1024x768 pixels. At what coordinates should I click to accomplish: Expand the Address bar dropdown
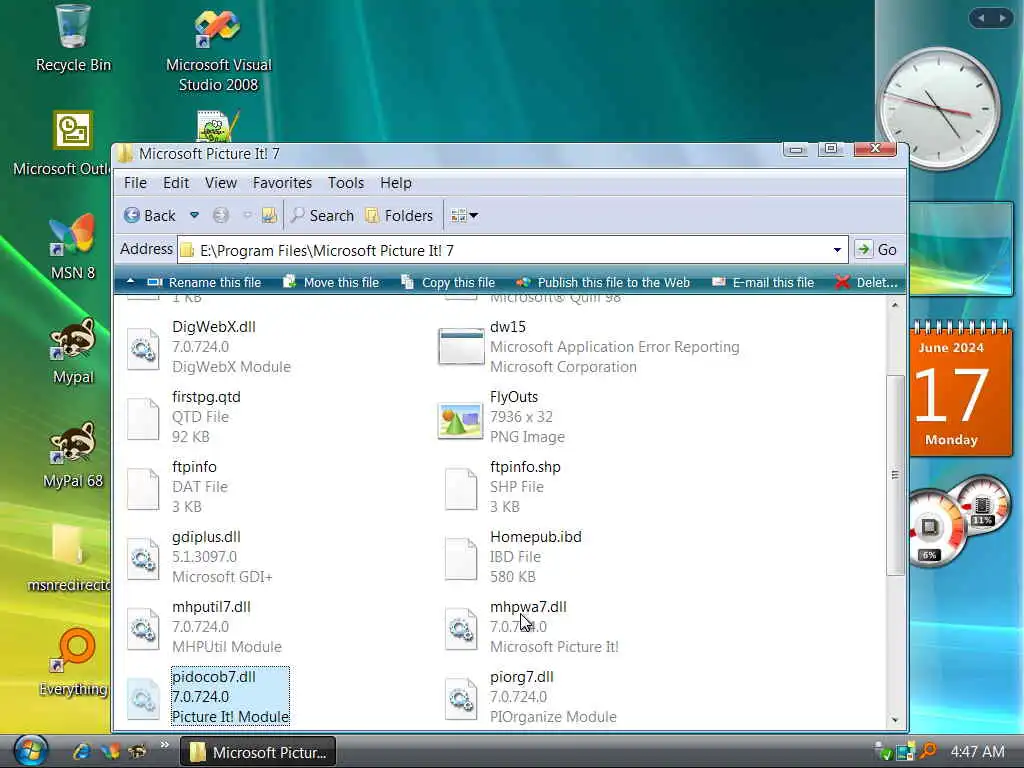(837, 250)
